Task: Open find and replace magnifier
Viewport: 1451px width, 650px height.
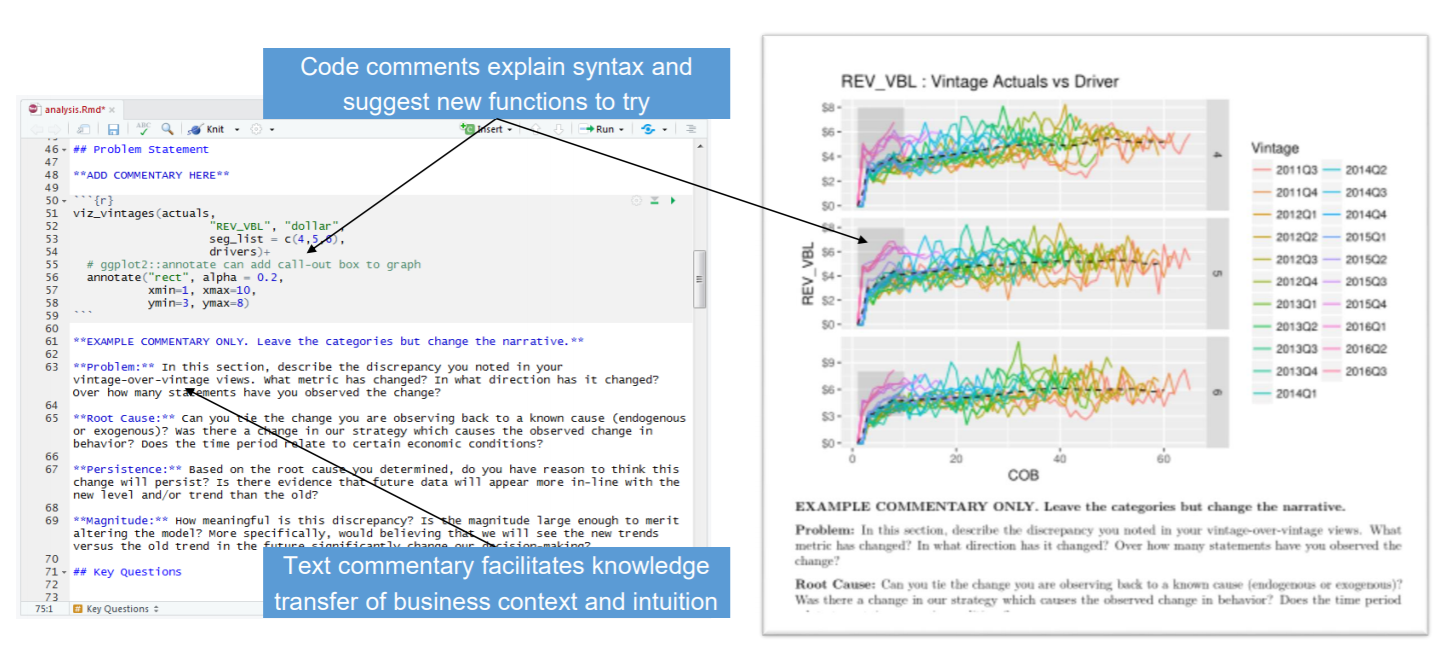Action: pos(167,129)
